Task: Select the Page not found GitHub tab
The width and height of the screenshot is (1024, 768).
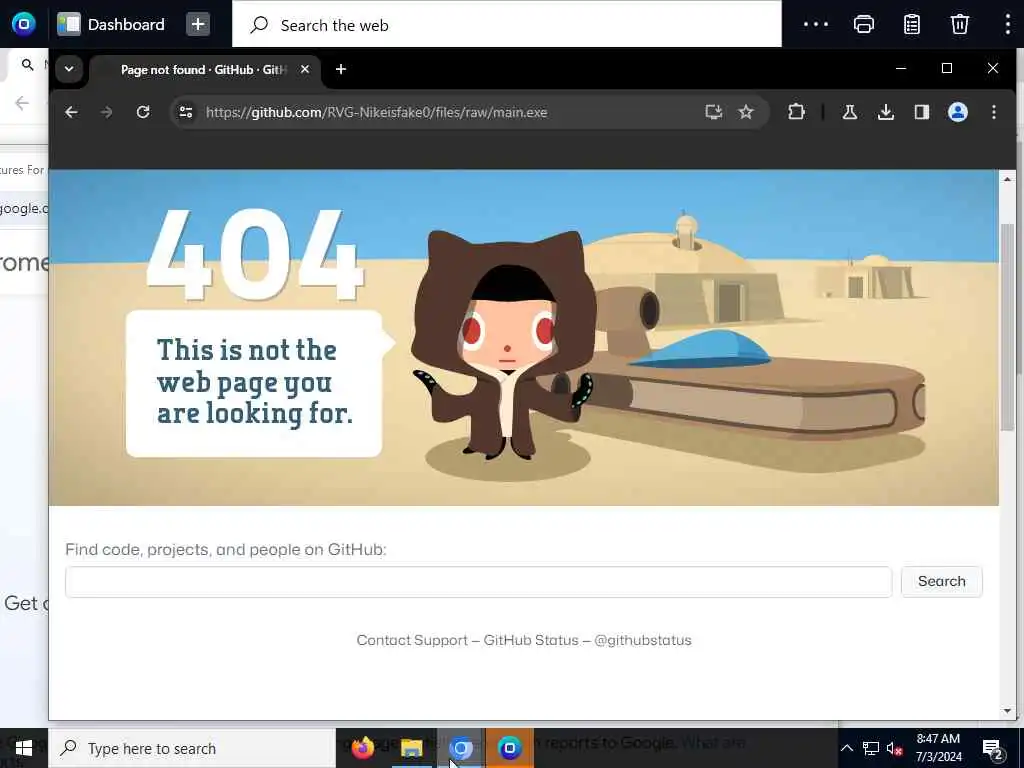Action: point(204,69)
